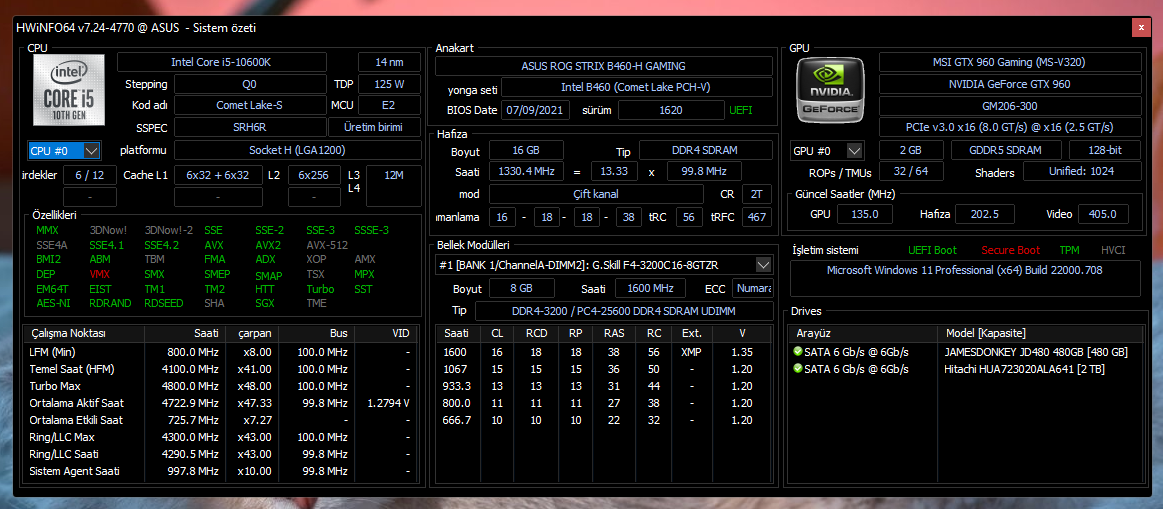Close the HWiNFO64 system summary window
The width and height of the screenshot is (1163, 509).
click(x=1138, y=29)
